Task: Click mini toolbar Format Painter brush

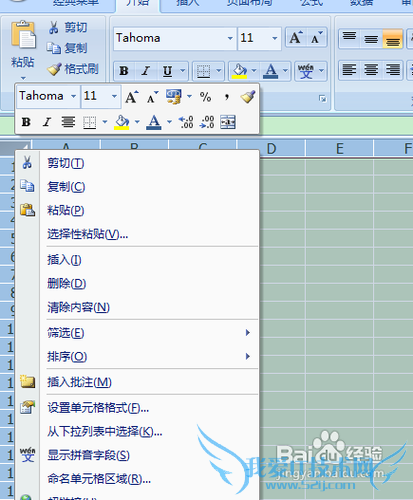Action: (x=248, y=97)
